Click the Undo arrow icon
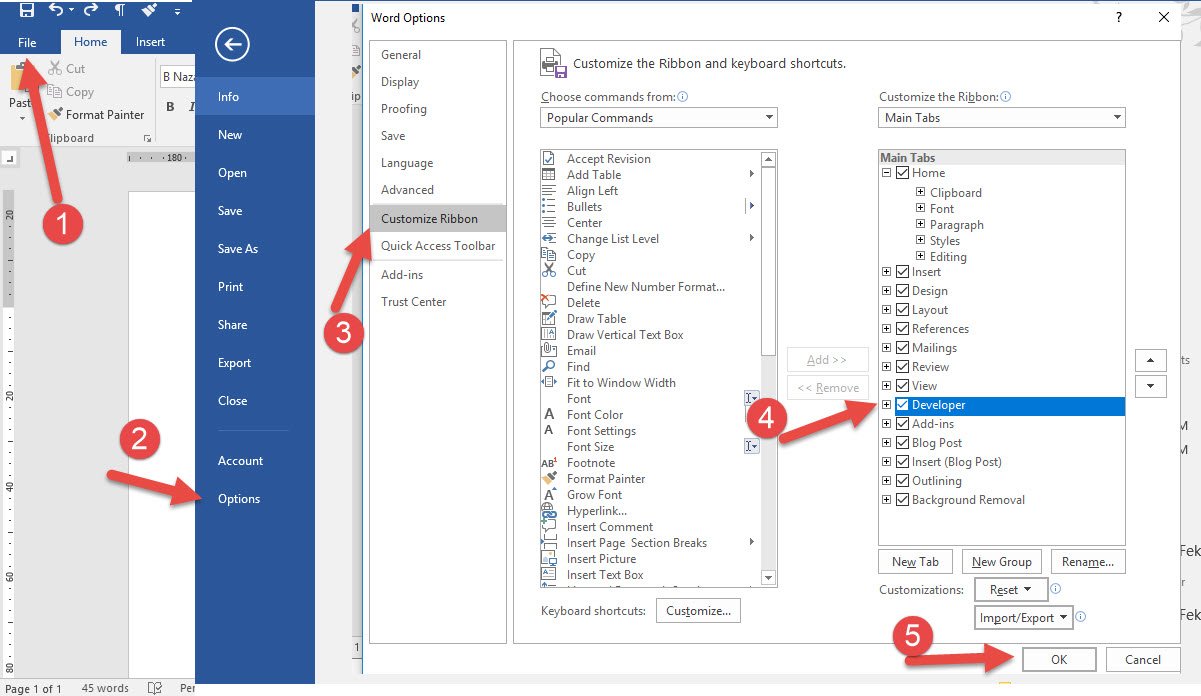The width and height of the screenshot is (1201, 696). (57, 10)
